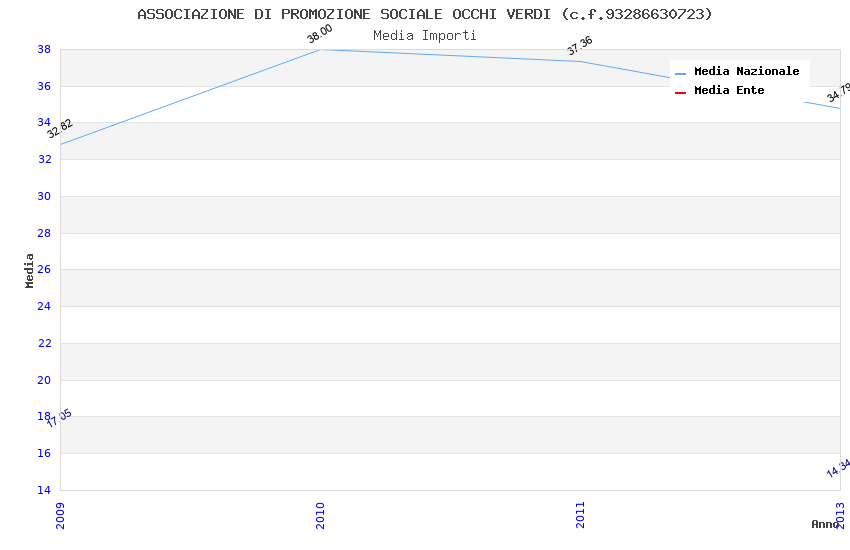Click the y-axis value 38
The width and height of the screenshot is (850, 550).
click(44, 49)
